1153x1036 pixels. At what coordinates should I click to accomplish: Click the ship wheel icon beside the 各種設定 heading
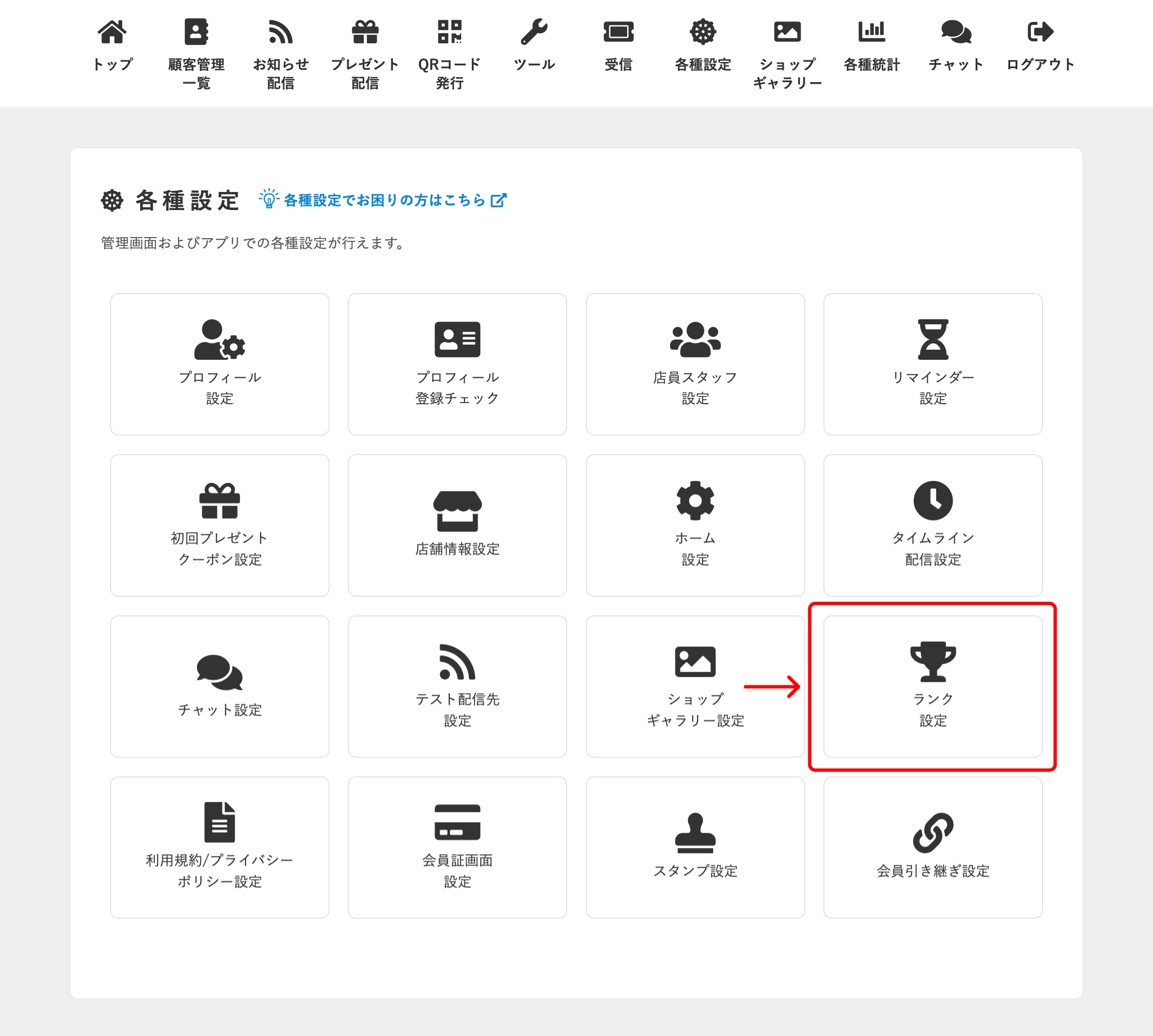(112, 200)
